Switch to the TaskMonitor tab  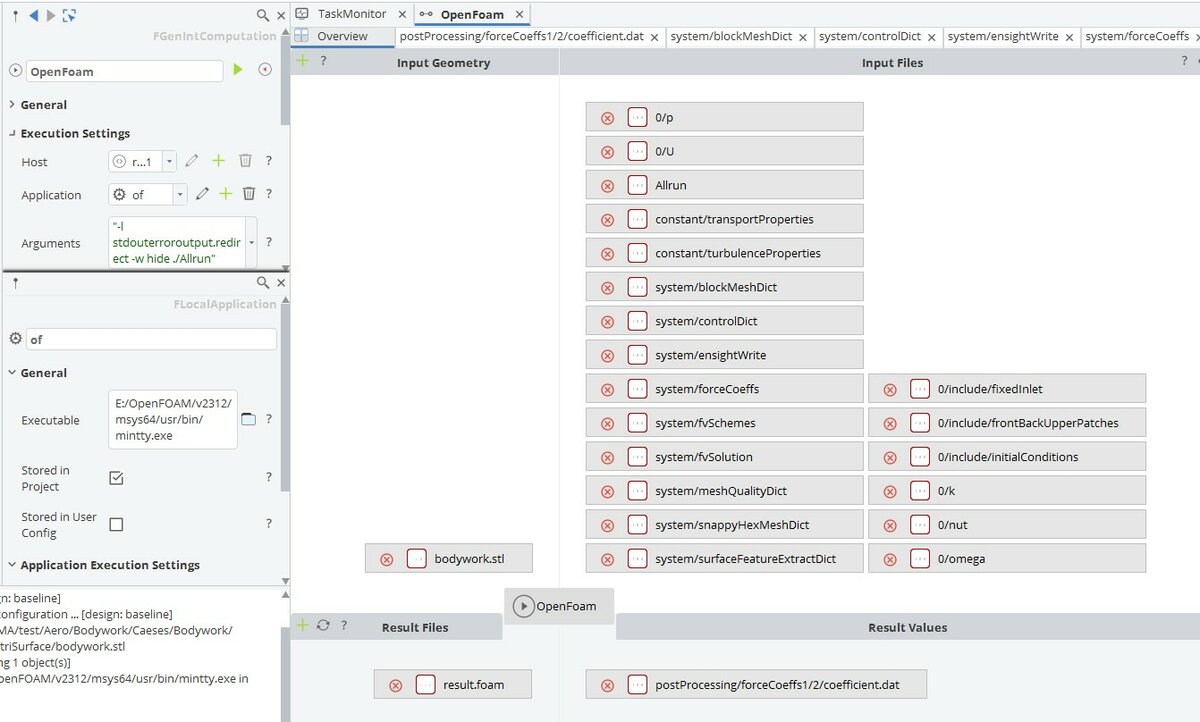[x=351, y=14]
